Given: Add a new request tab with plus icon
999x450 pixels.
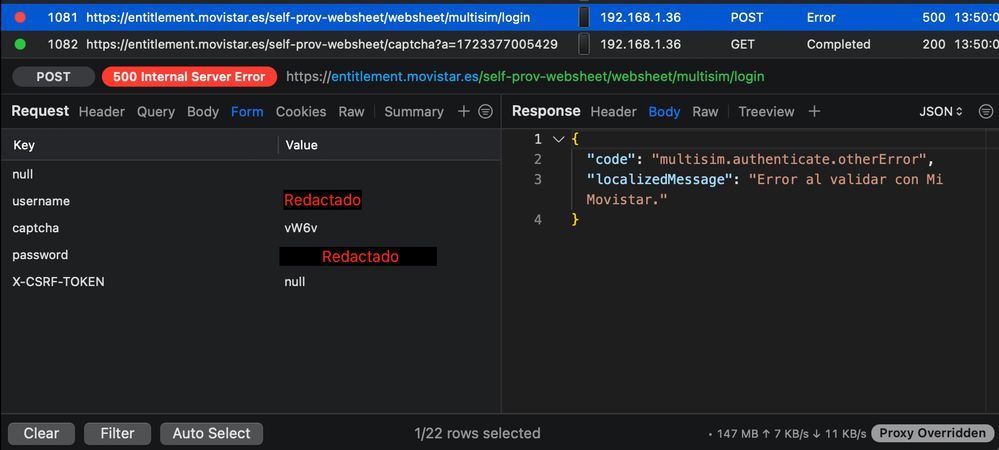Looking at the screenshot, I should click(463, 112).
